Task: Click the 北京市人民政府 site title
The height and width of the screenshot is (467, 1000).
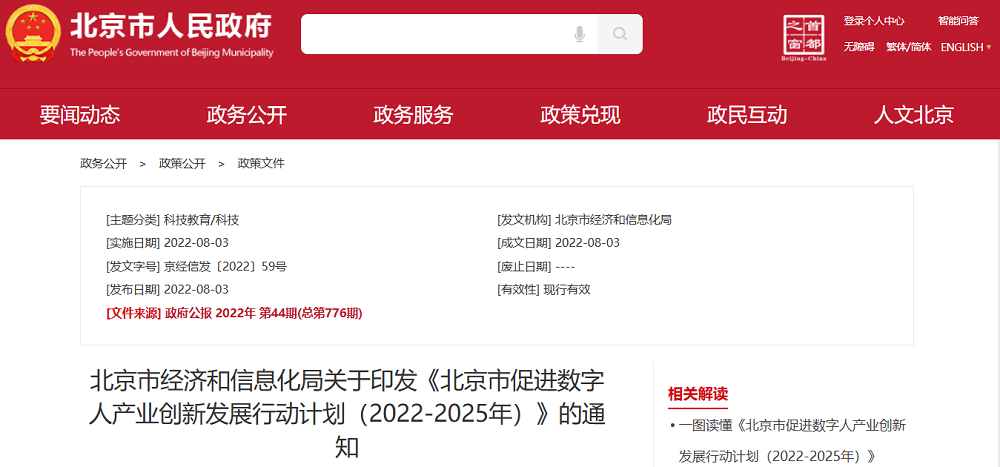Action: point(172,27)
